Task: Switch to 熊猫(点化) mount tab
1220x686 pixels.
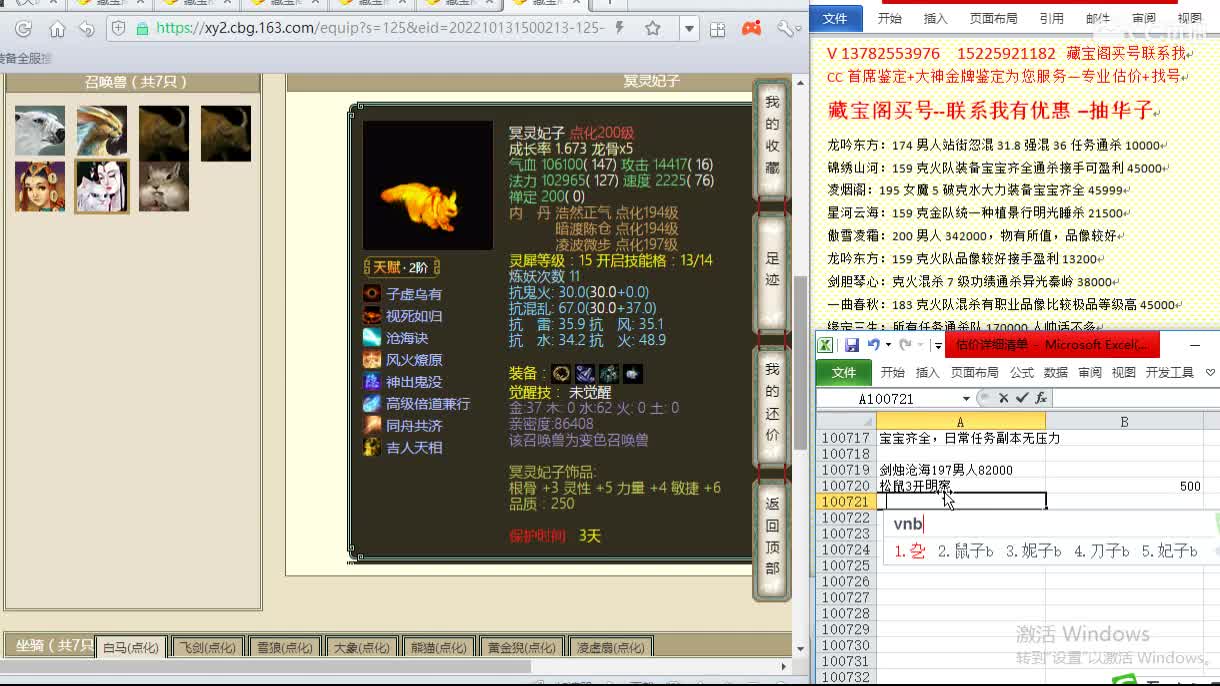Action: [437, 647]
